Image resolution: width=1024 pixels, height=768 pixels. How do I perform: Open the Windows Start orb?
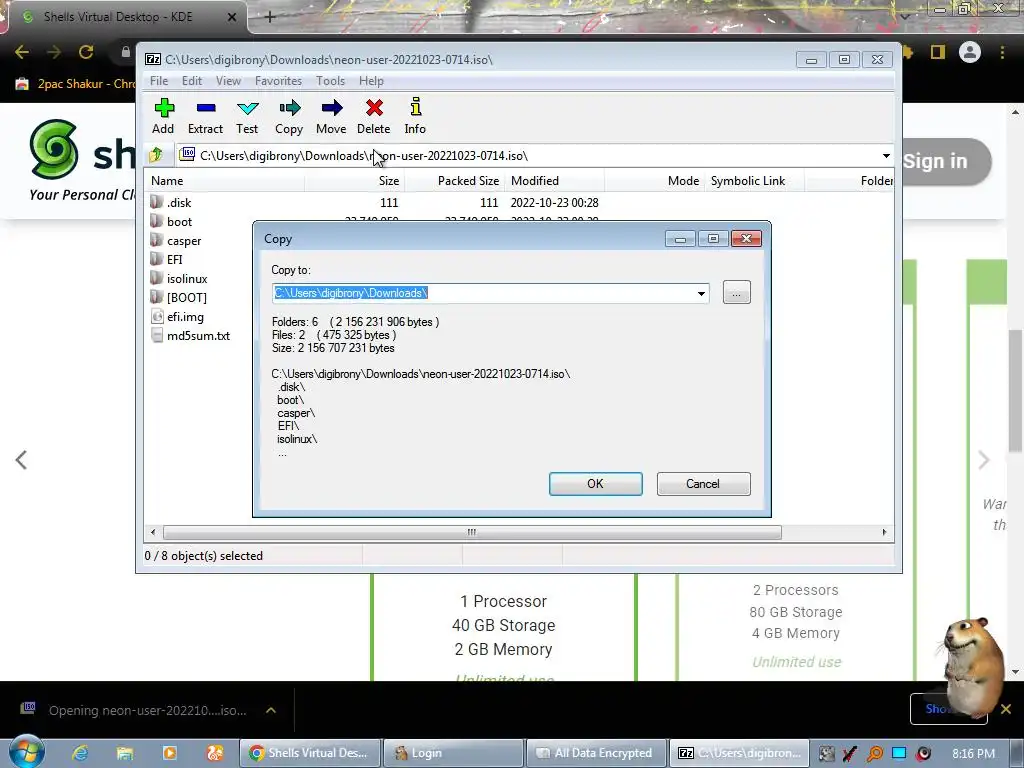coord(26,751)
